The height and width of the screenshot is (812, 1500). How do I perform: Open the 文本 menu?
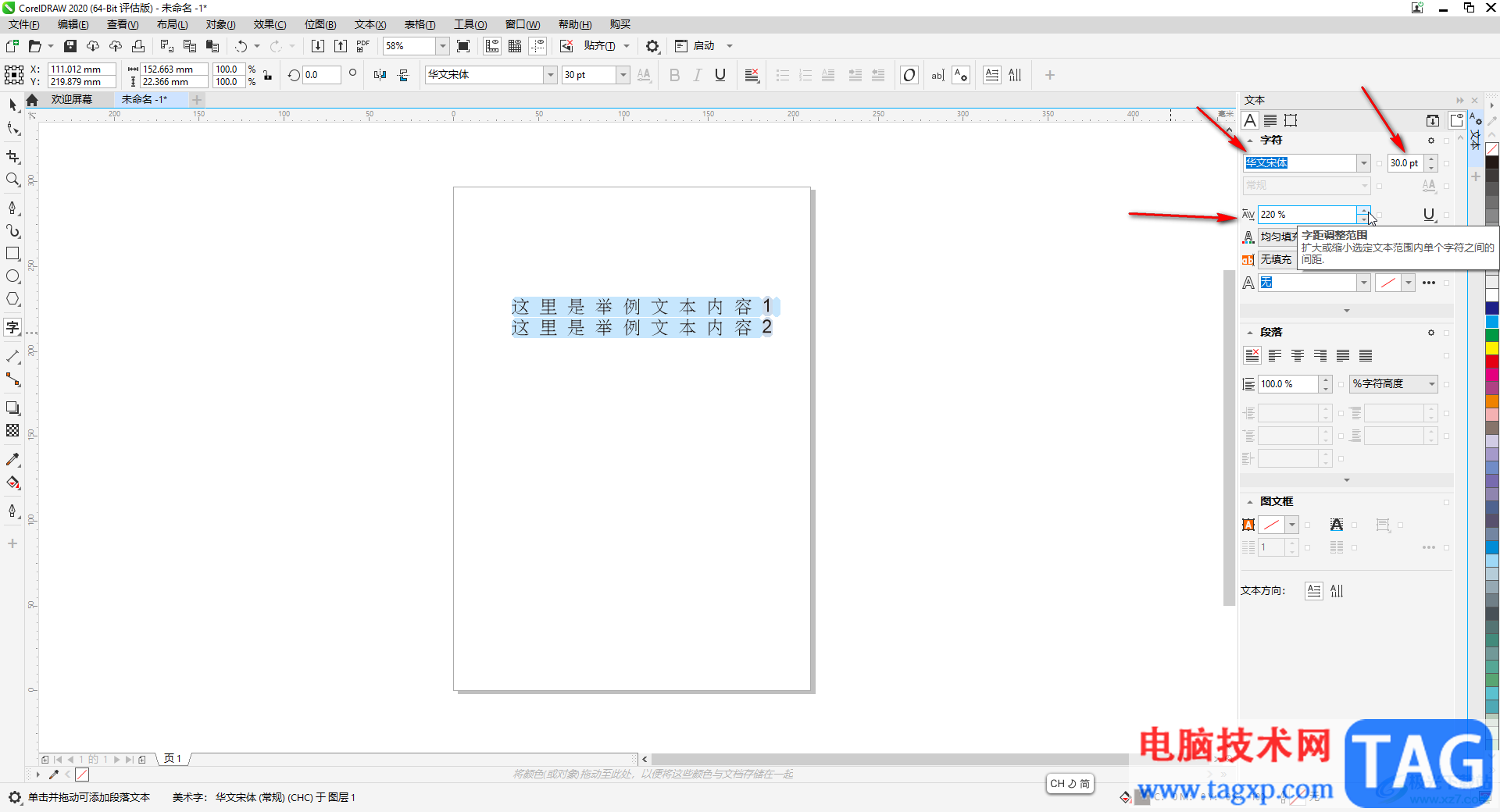tap(370, 24)
